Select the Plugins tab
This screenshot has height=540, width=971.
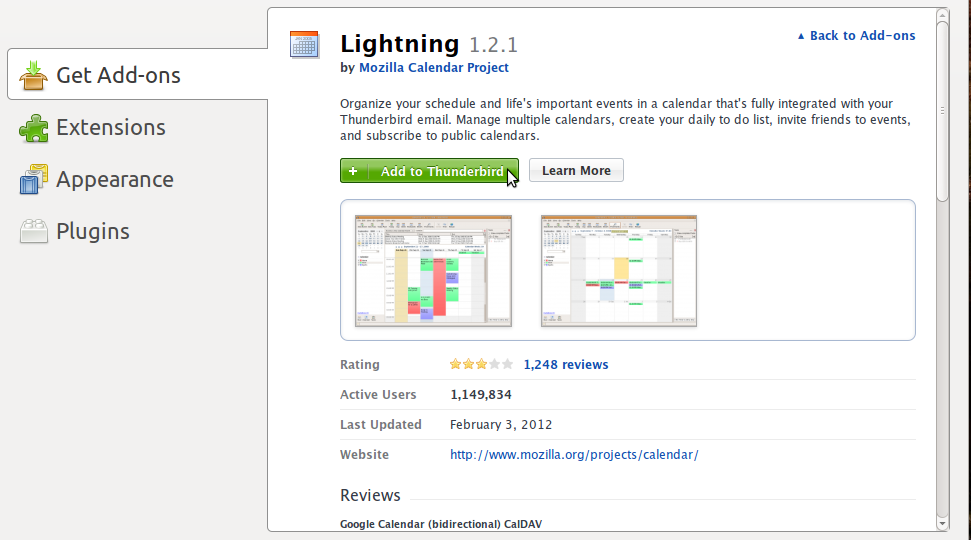point(137,231)
